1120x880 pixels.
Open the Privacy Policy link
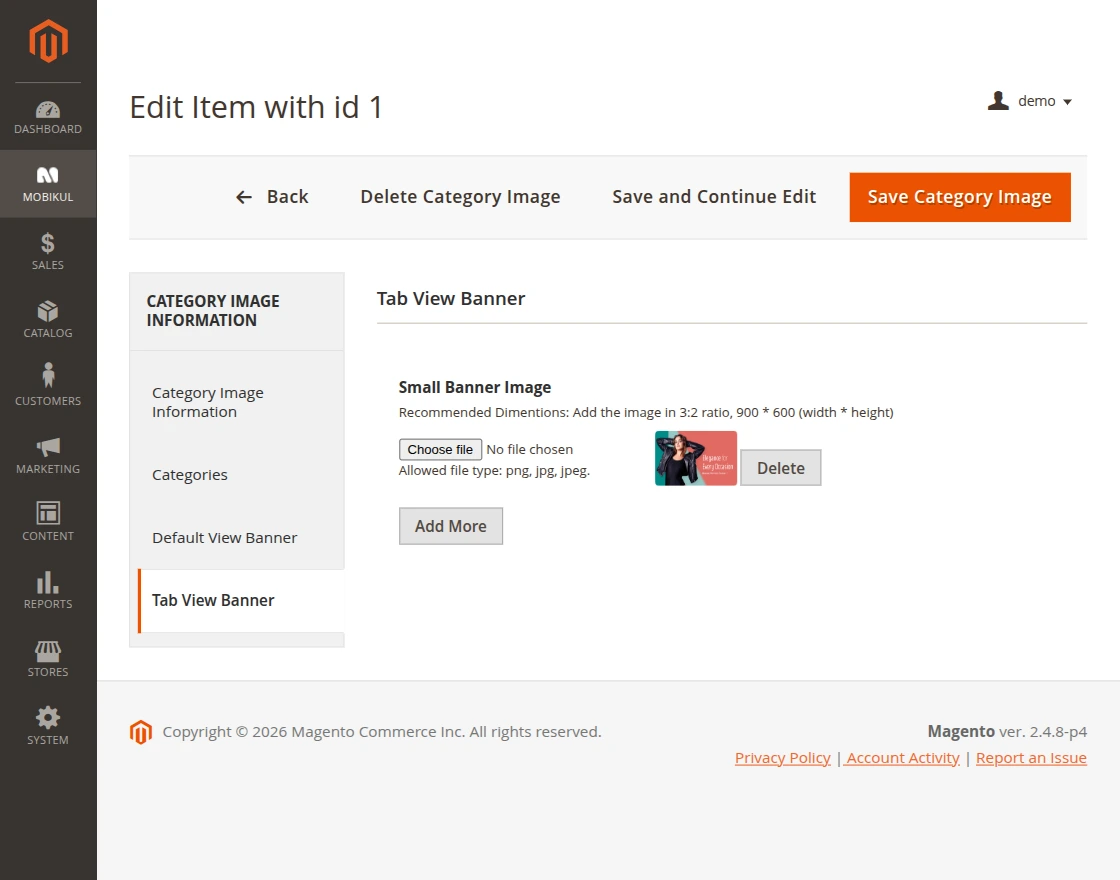coord(782,758)
